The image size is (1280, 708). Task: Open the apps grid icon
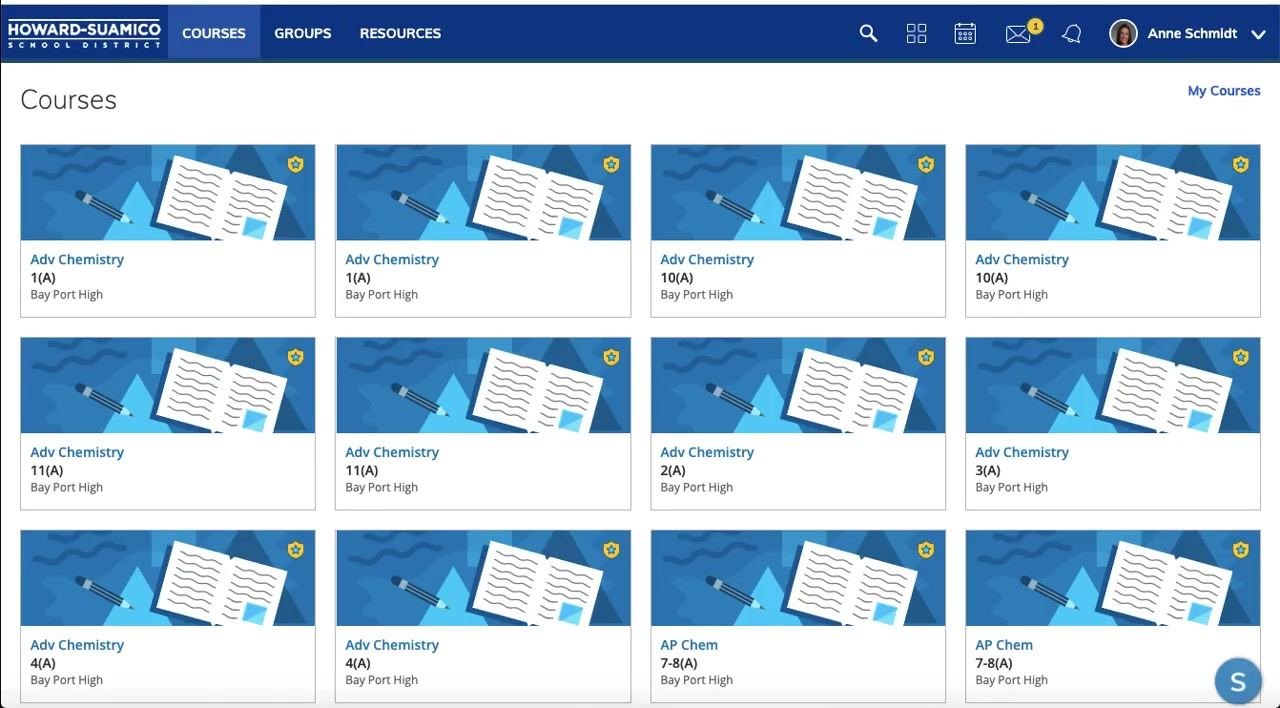pos(916,33)
